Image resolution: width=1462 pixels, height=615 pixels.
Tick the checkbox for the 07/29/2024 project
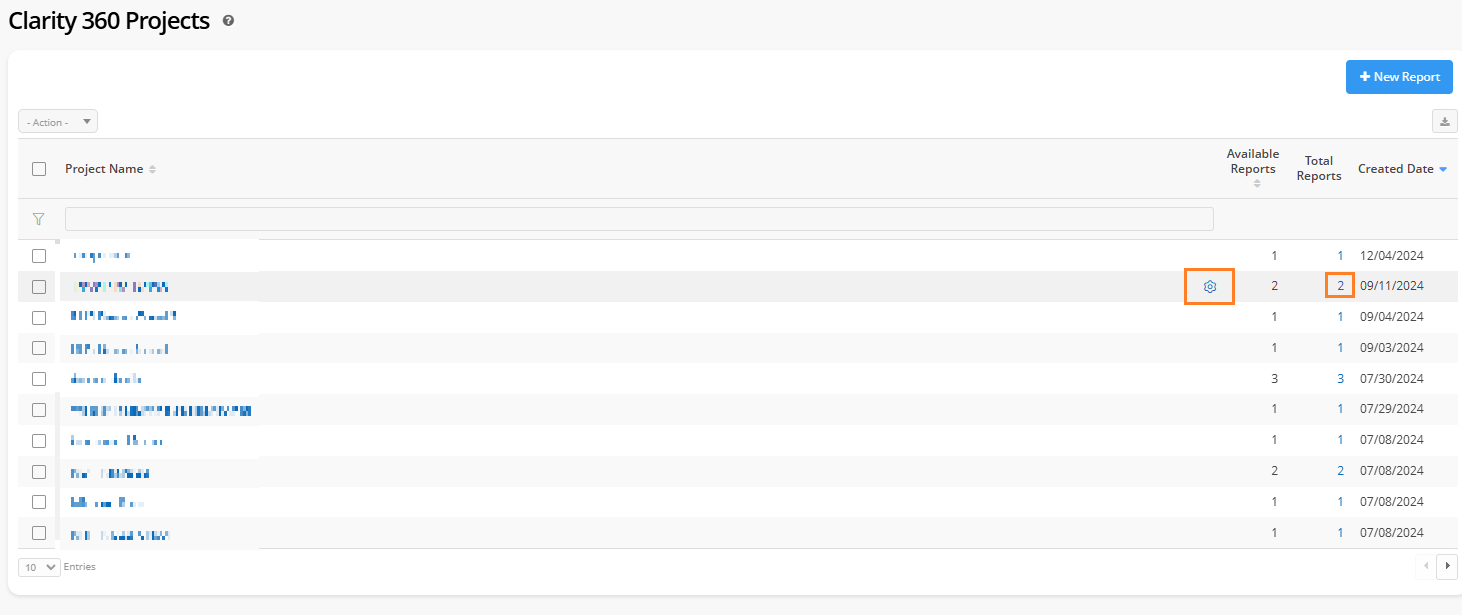click(x=39, y=410)
